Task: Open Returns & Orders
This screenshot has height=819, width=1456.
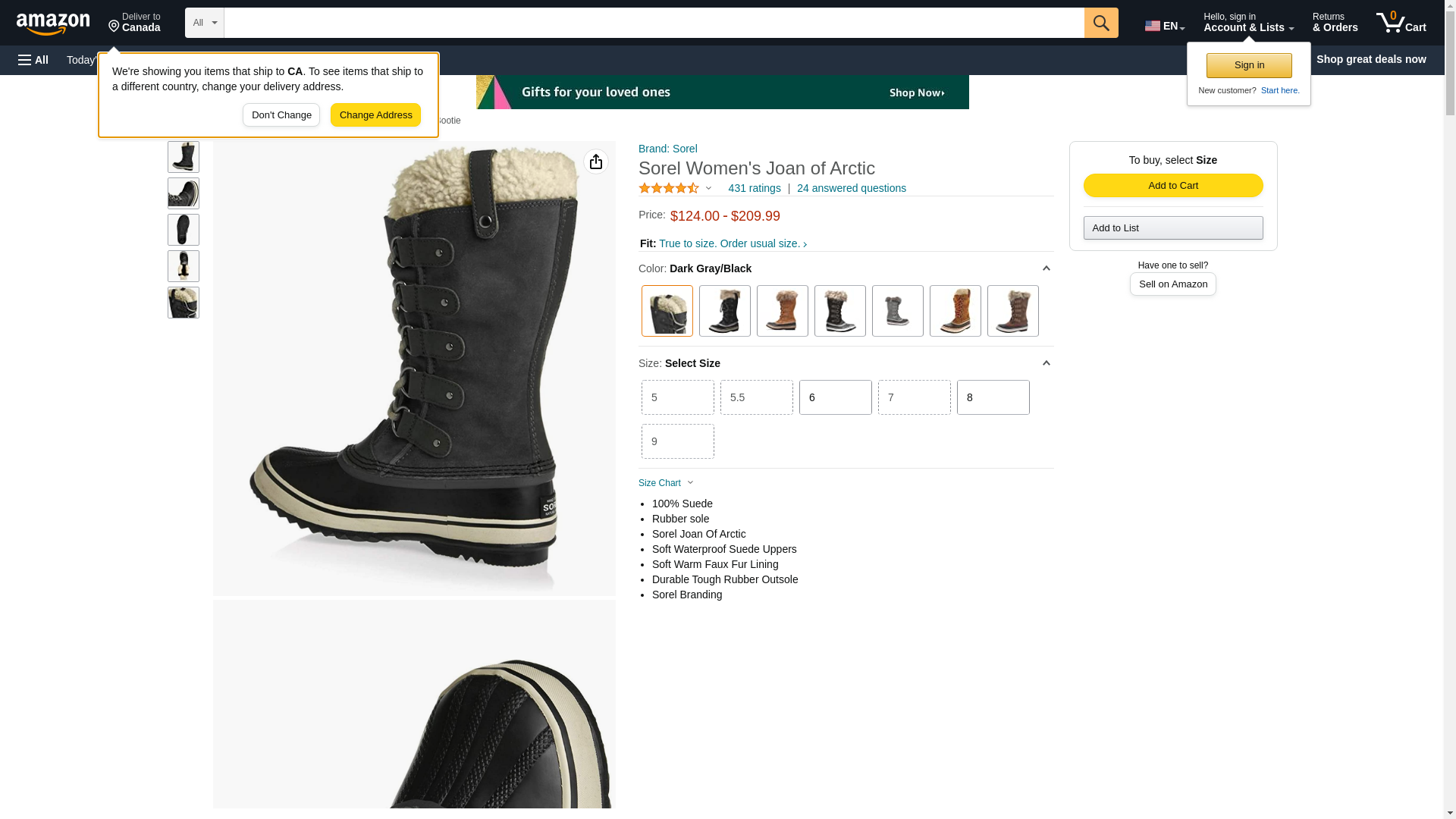Action: coord(1335,23)
